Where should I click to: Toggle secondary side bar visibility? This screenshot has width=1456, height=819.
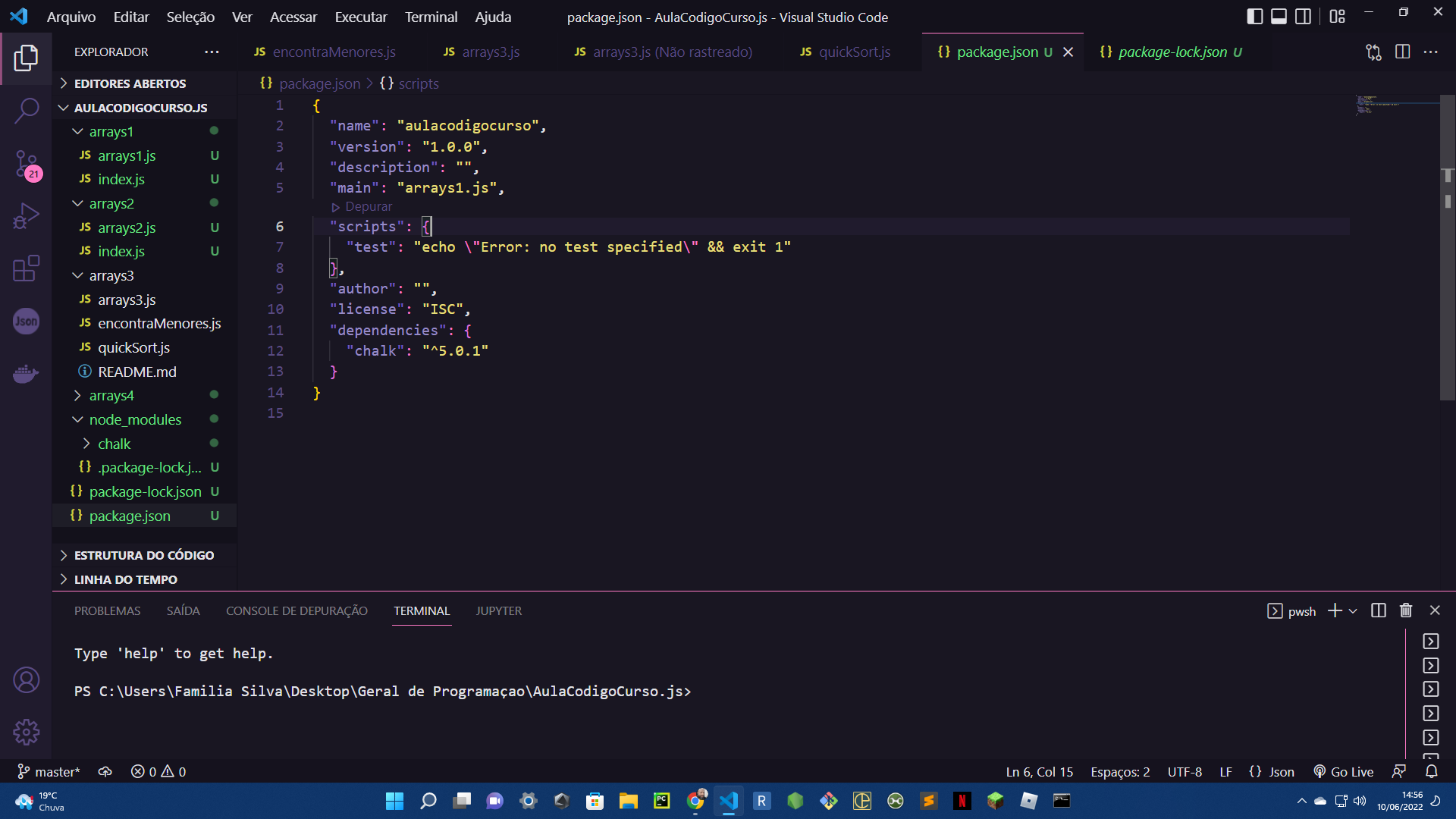pos(1303,17)
